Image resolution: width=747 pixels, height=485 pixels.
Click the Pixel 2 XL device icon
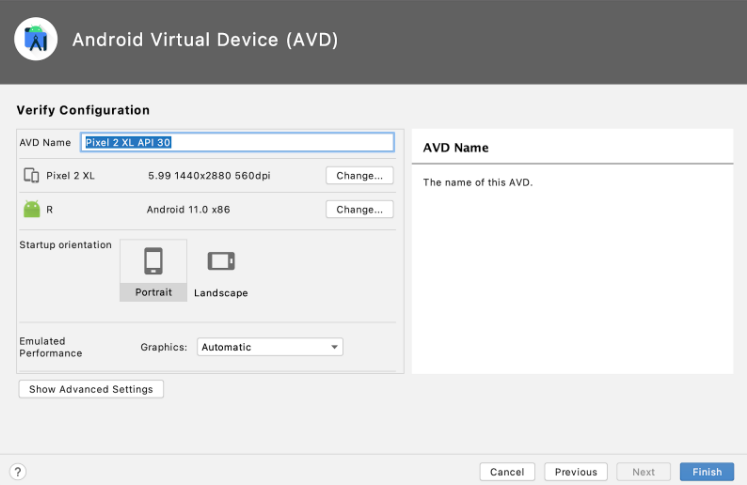31,175
